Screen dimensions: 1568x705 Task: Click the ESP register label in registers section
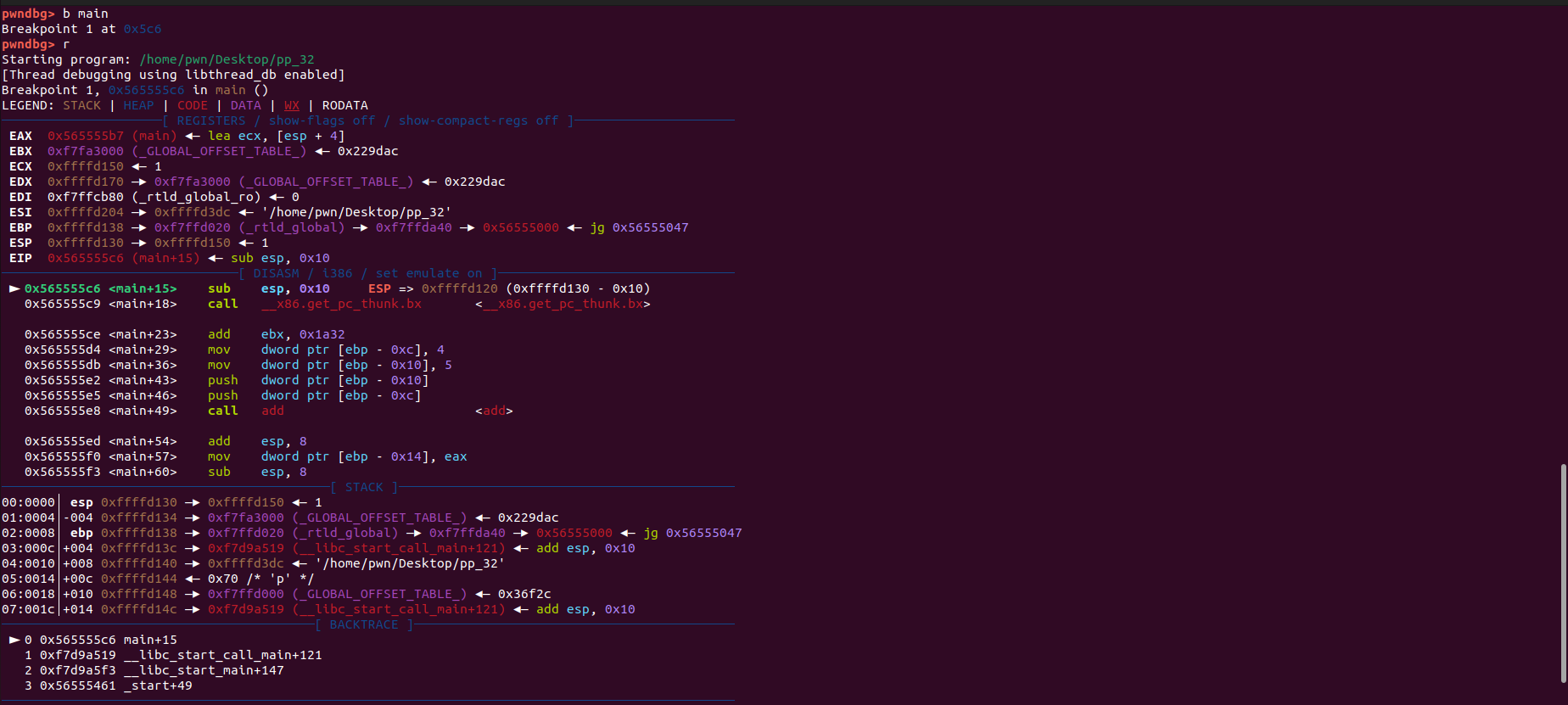coord(20,243)
